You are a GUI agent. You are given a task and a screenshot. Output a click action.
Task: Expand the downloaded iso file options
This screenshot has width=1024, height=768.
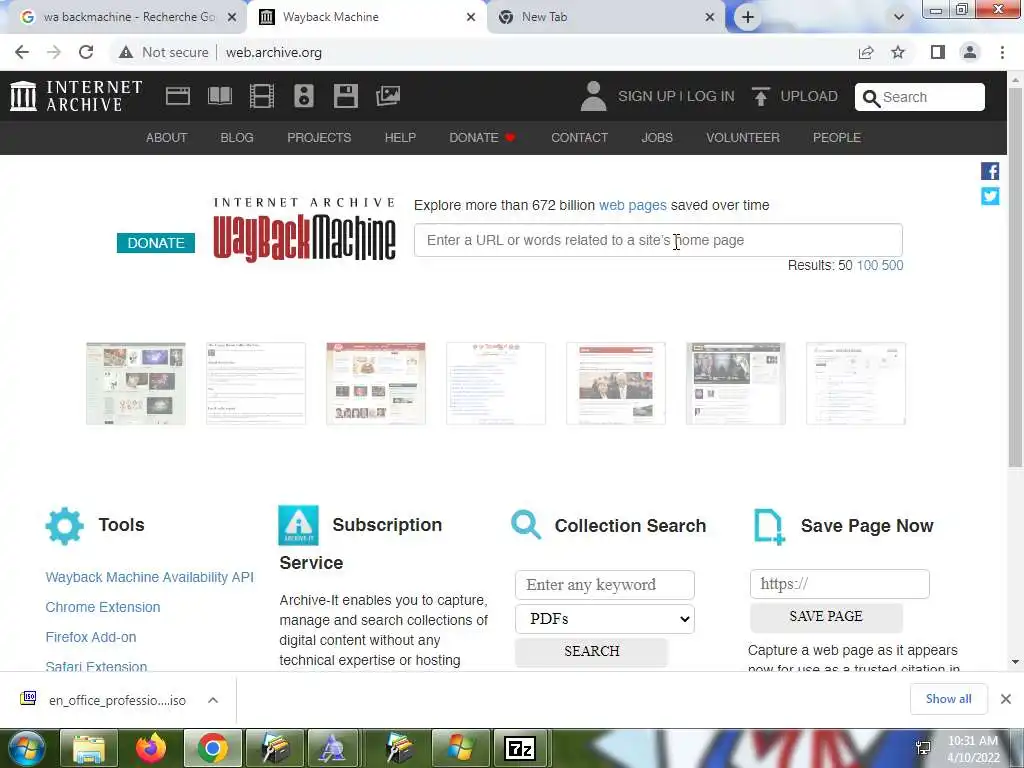pos(213,700)
